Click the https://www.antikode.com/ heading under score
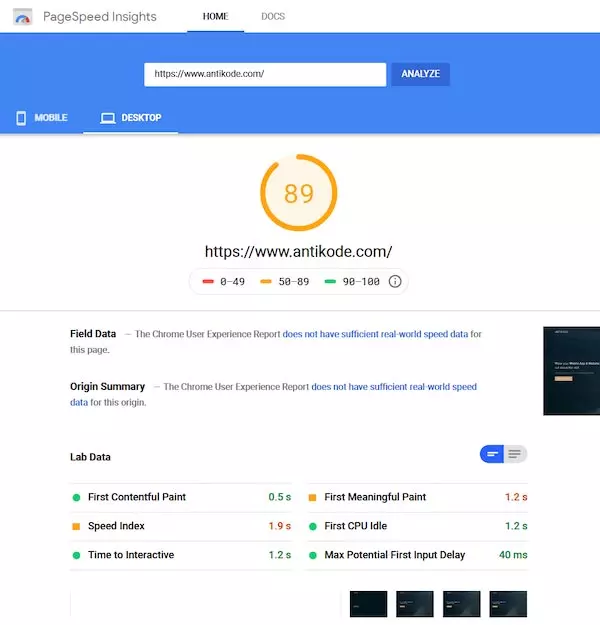This screenshot has width=600, height=625. pos(299,252)
